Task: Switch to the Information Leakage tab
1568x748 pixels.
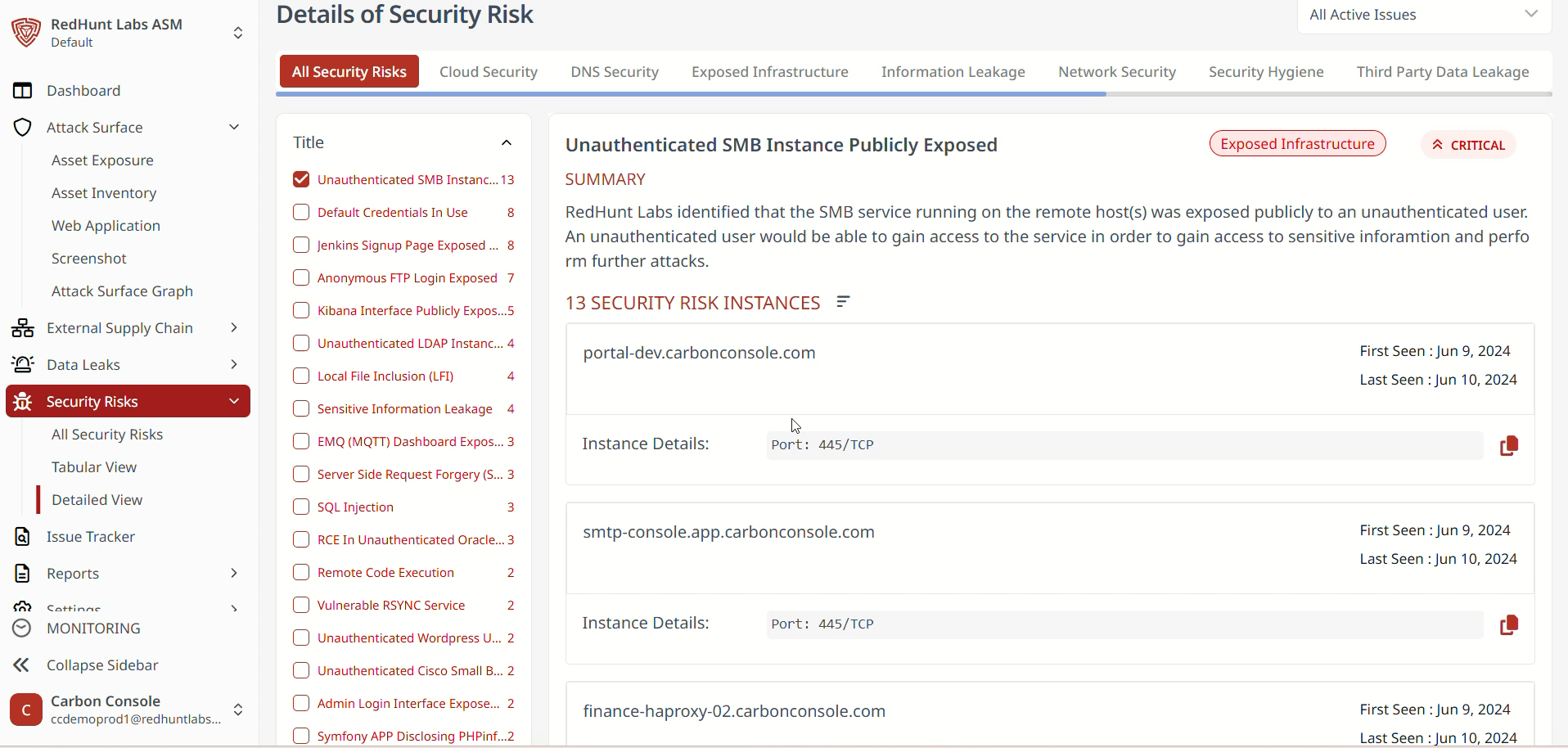Action: 953,72
